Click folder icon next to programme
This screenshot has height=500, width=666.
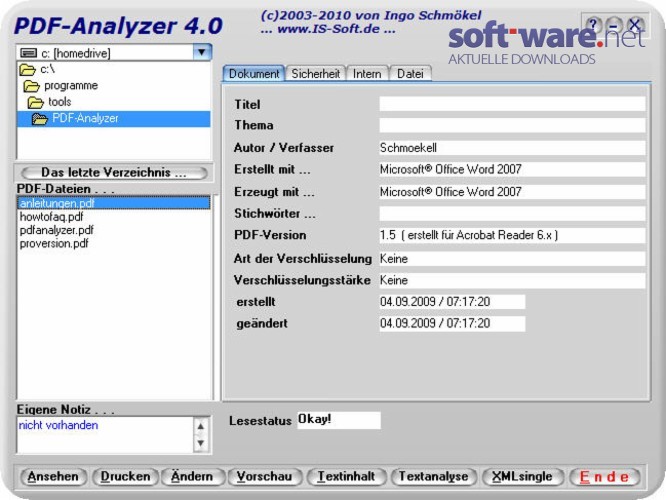coord(31,86)
